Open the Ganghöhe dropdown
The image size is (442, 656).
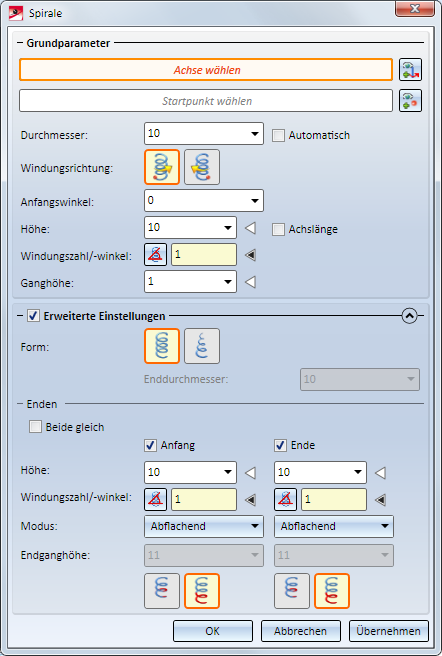pyautogui.click(x=228, y=282)
